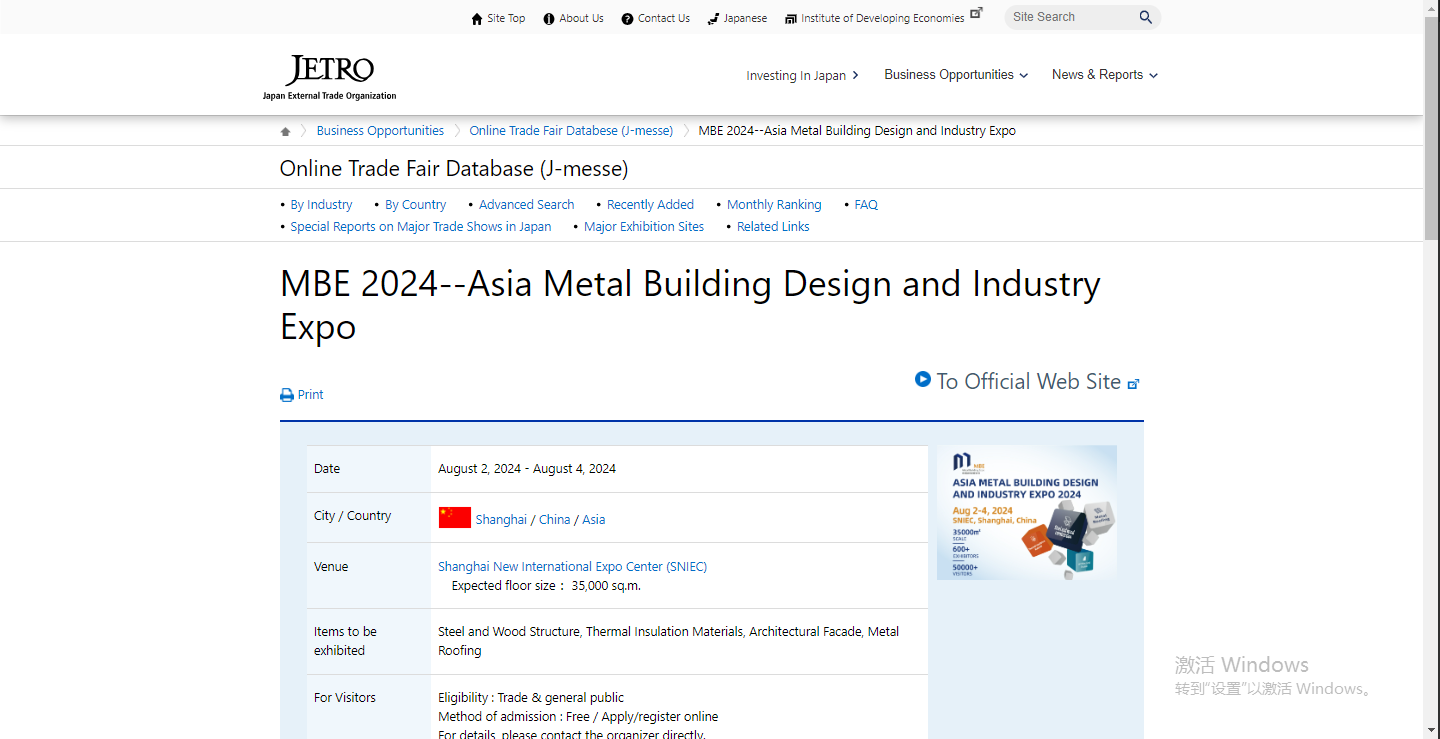1440x739 pixels.
Task: Open the Institute of Developing Economies link
Action: pos(883,18)
